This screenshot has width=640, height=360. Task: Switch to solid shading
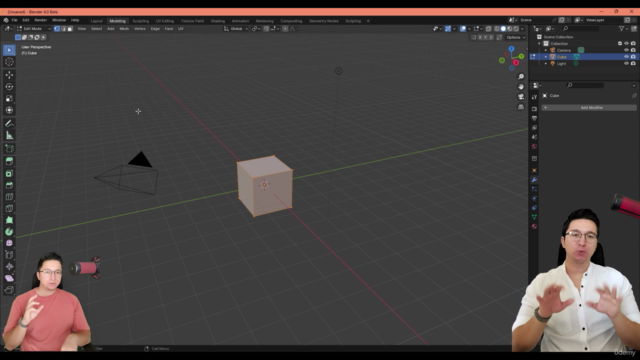pos(503,29)
